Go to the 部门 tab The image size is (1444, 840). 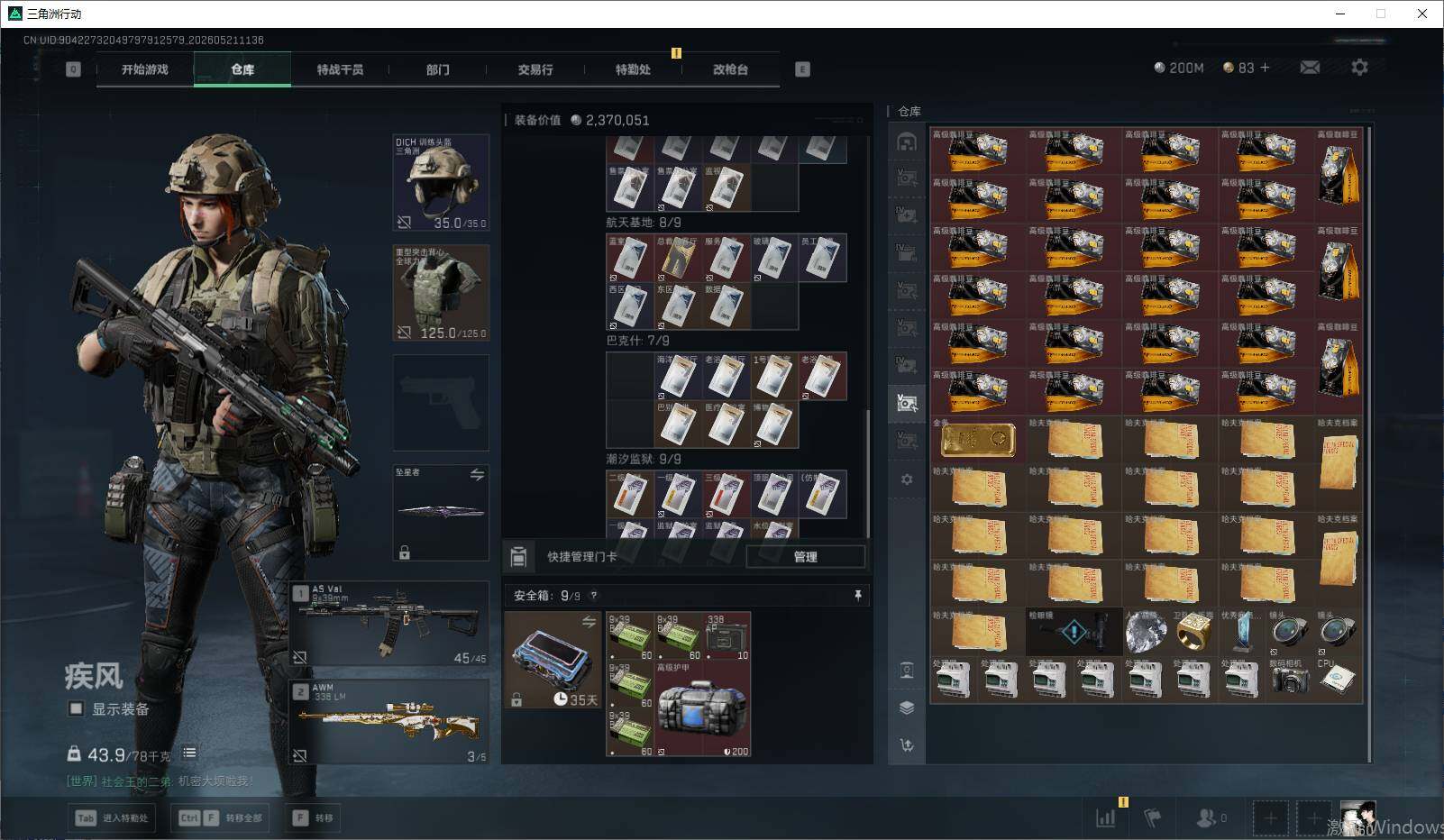438,69
